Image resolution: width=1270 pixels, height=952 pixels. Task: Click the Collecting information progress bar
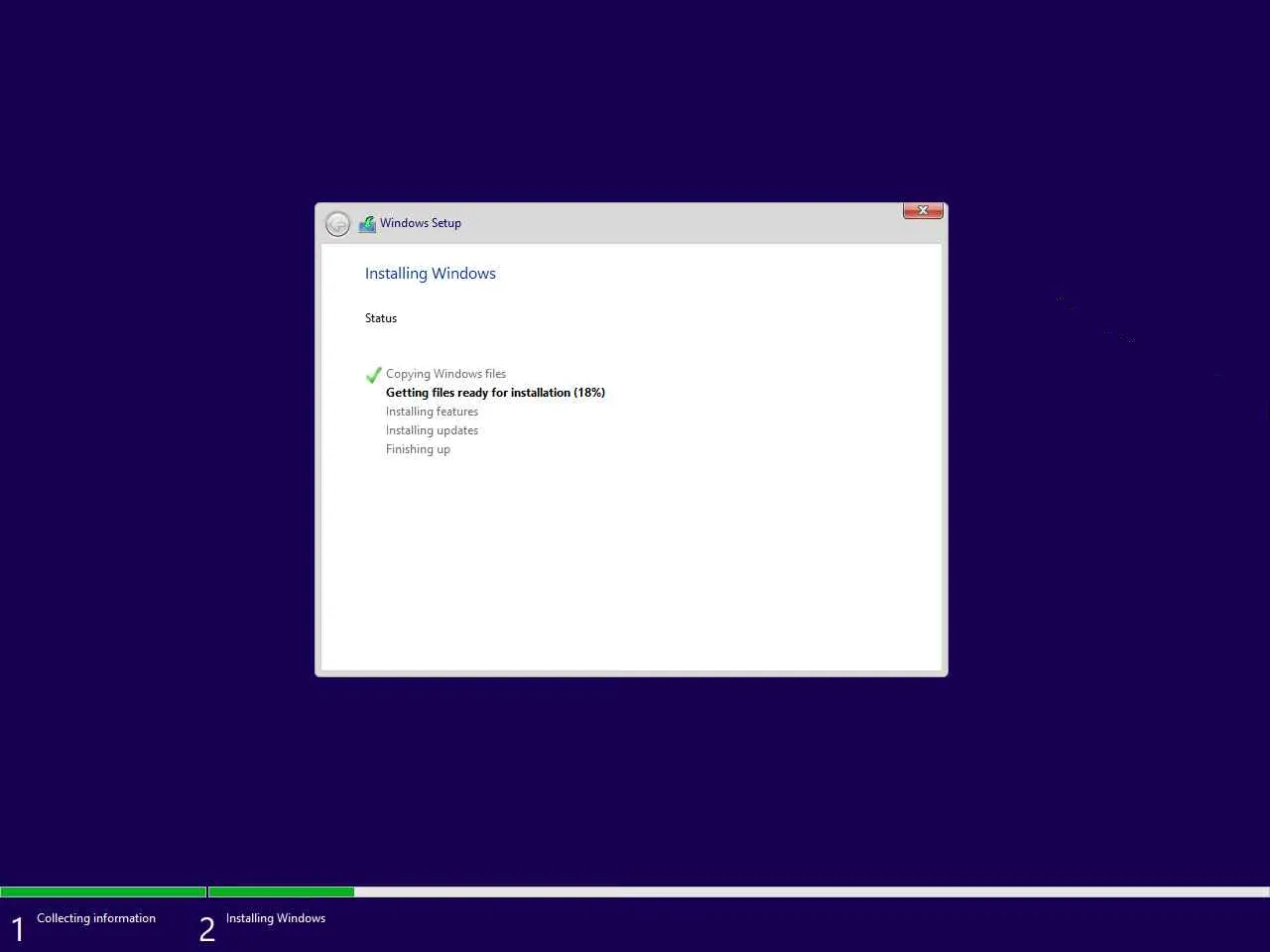(103, 892)
